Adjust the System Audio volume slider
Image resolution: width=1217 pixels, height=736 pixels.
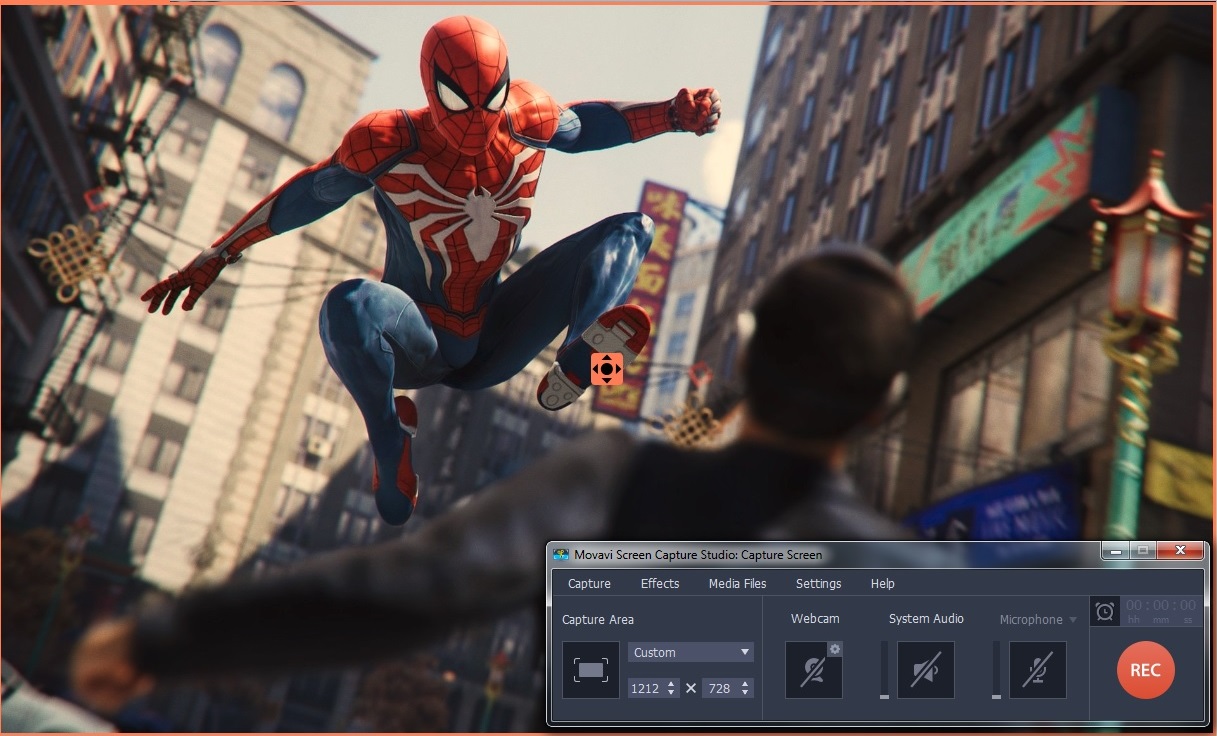pos(884,670)
